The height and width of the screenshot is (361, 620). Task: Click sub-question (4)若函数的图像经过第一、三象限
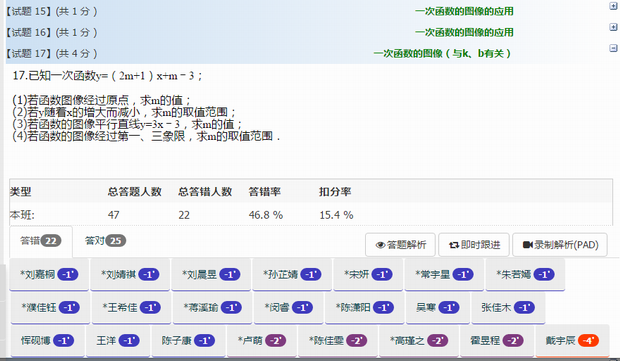point(146,136)
